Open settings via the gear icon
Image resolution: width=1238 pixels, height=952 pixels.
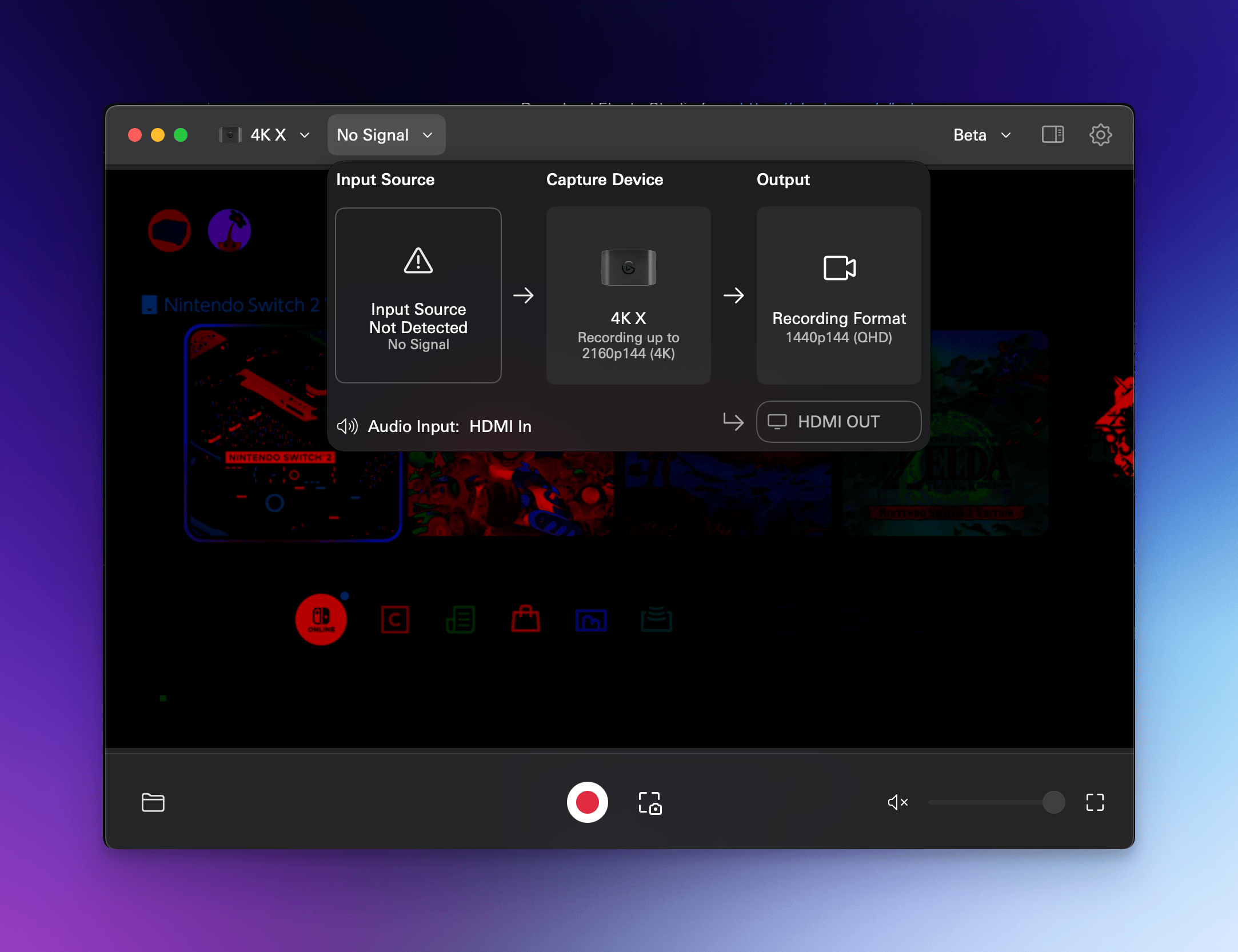pos(1100,135)
